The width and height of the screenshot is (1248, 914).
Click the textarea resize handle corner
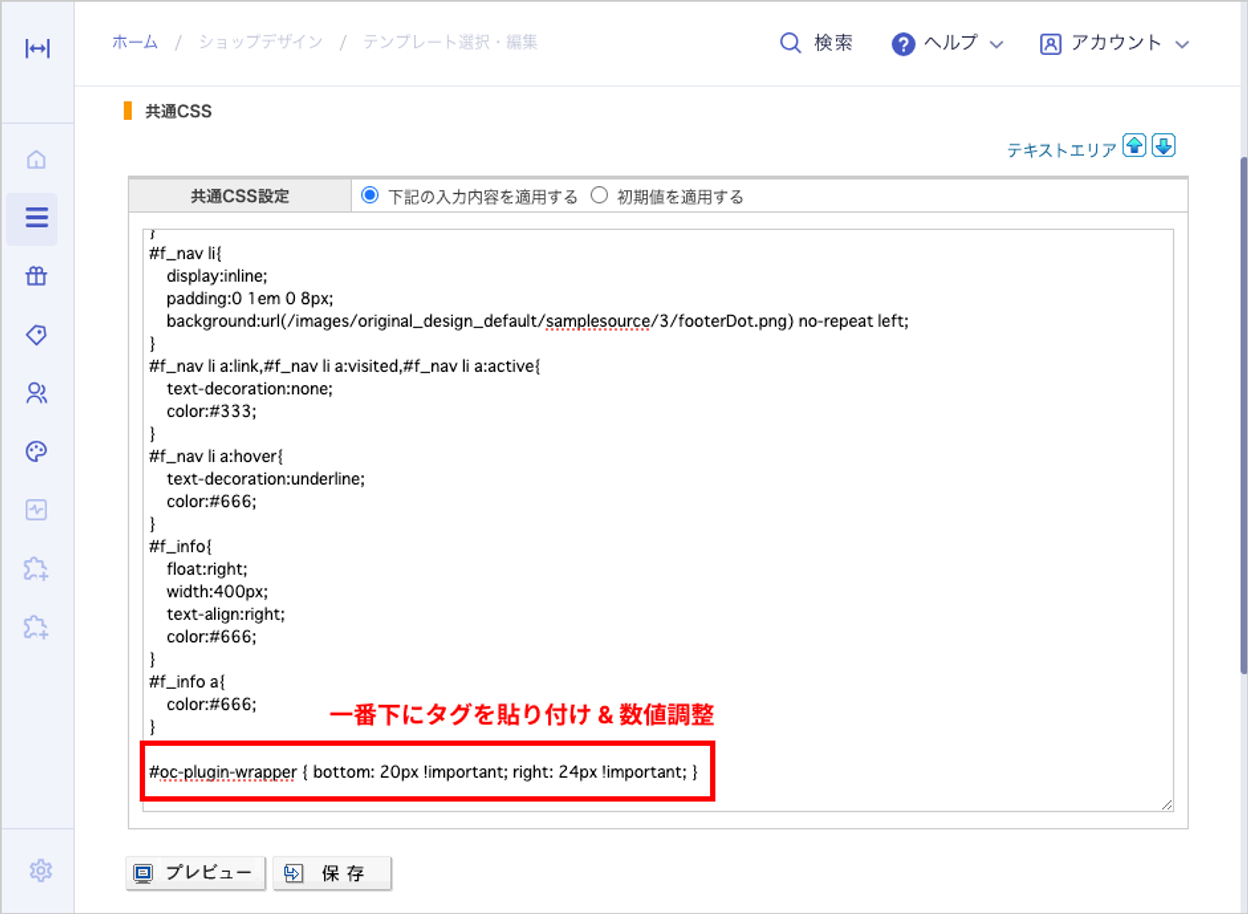point(1167,804)
